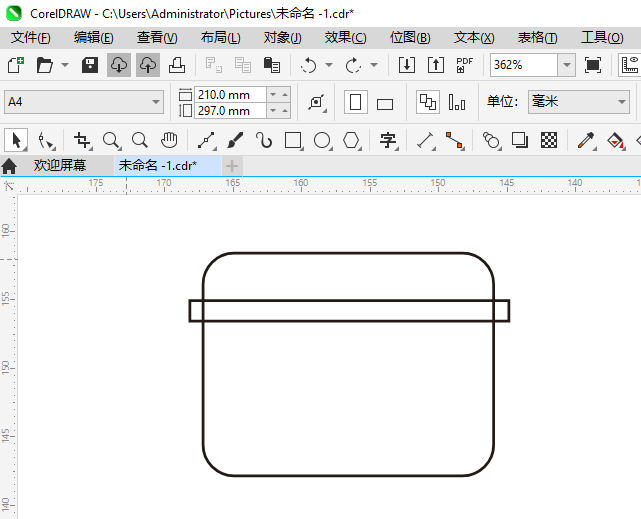Viewport: 641px width, 519px height.
Task: Click the New document icon
Action: [x=16, y=65]
